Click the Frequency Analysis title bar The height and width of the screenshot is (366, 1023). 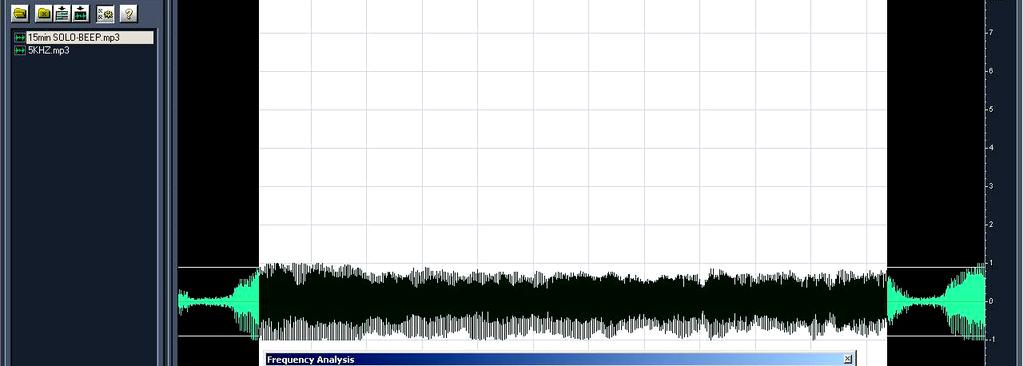point(555,359)
